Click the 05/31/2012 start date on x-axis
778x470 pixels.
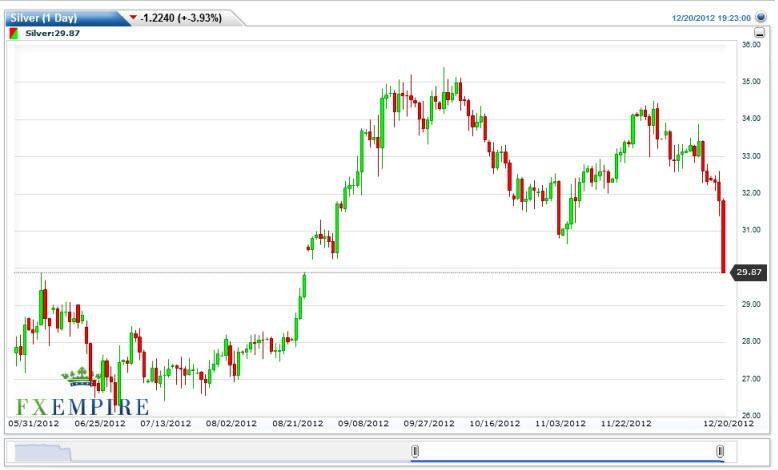click(x=34, y=423)
